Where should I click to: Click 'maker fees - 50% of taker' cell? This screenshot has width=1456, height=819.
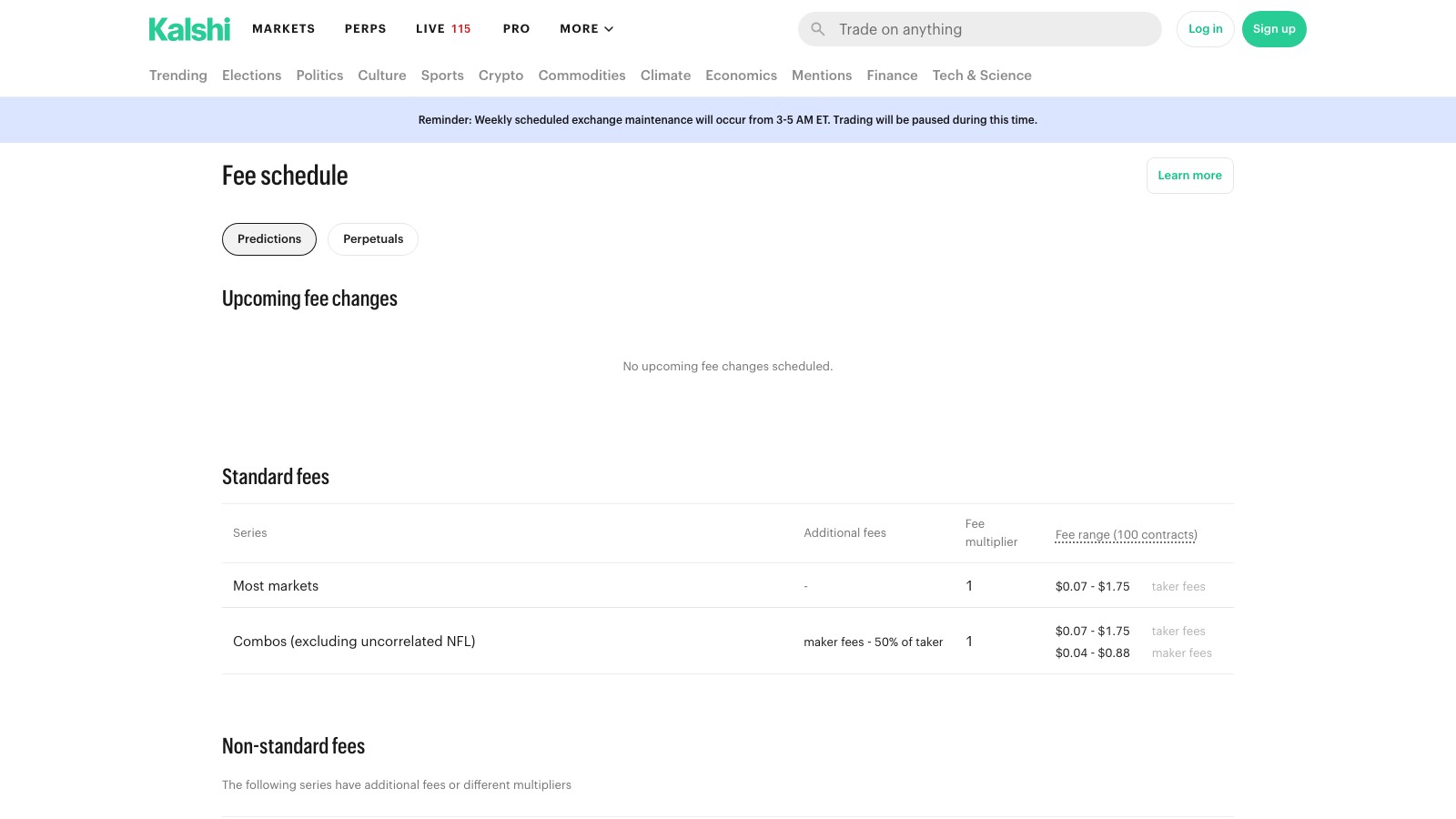874,642
